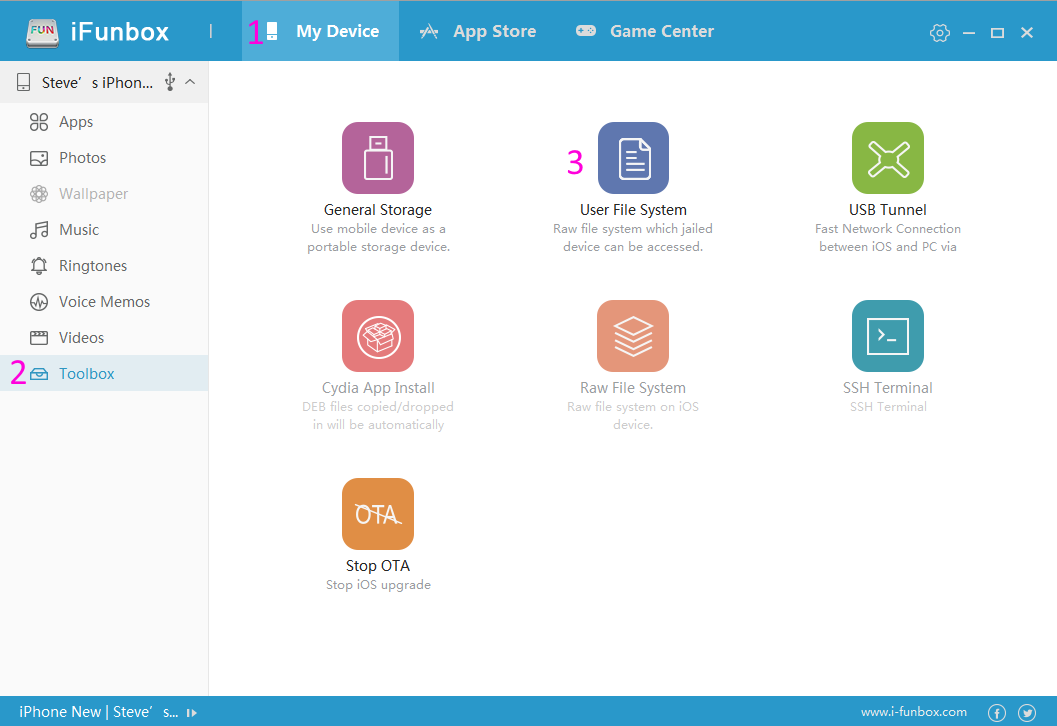Switch to the App Store tab
1057x726 pixels.
[x=478, y=31]
